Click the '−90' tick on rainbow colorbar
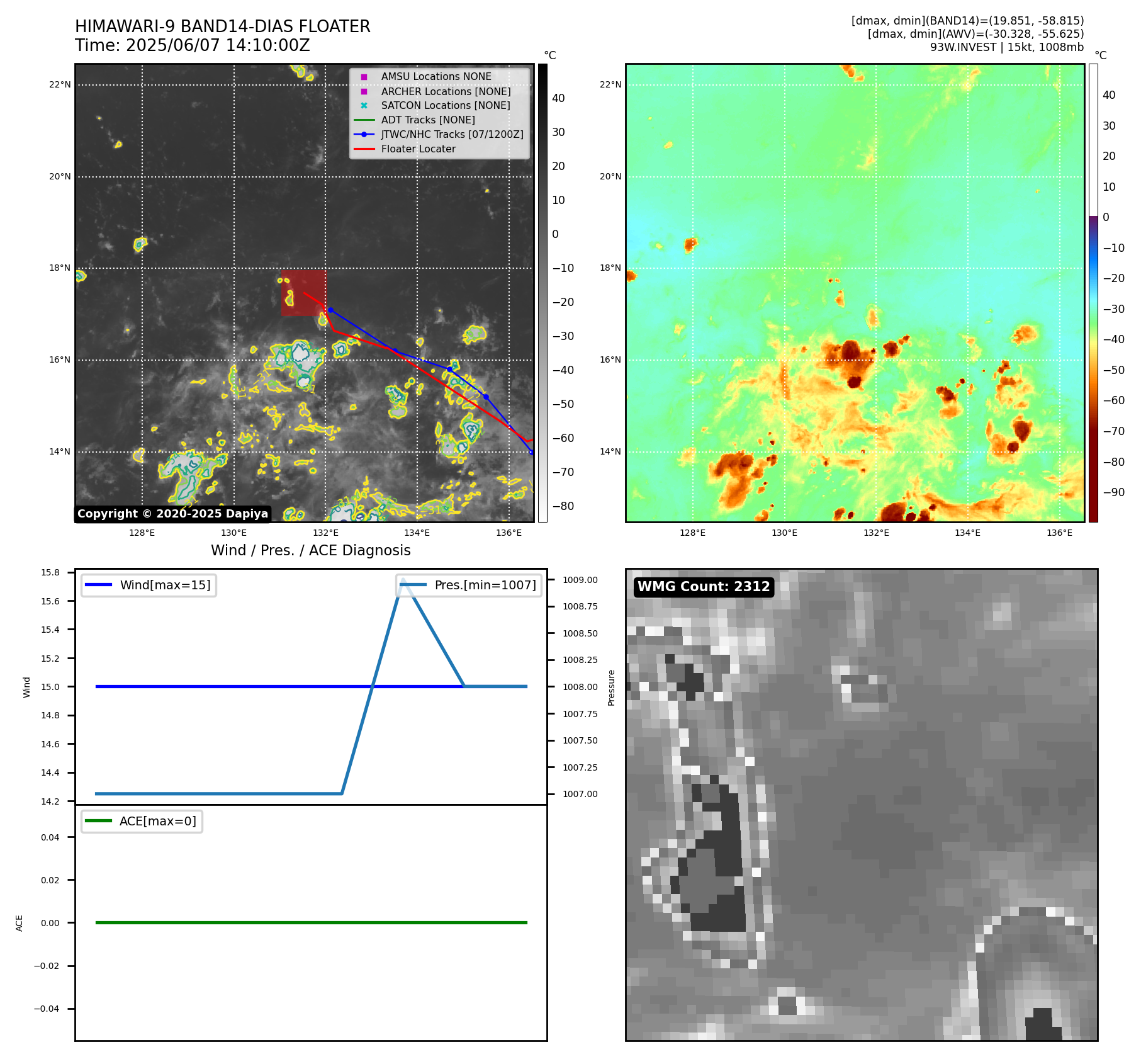1141x1064 pixels. [1114, 492]
